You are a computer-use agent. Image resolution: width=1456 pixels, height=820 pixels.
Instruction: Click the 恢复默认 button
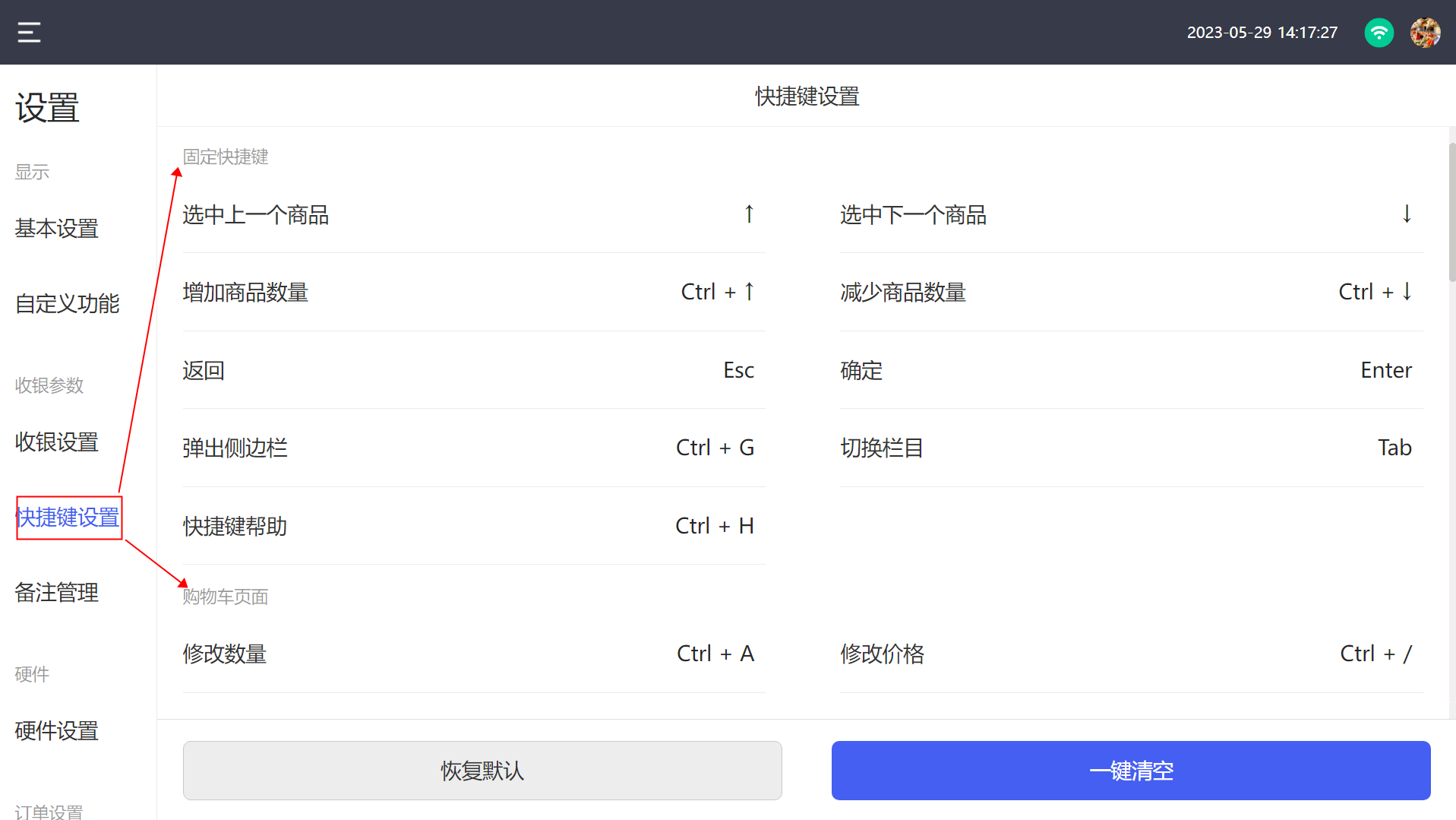pyautogui.click(x=482, y=771)
